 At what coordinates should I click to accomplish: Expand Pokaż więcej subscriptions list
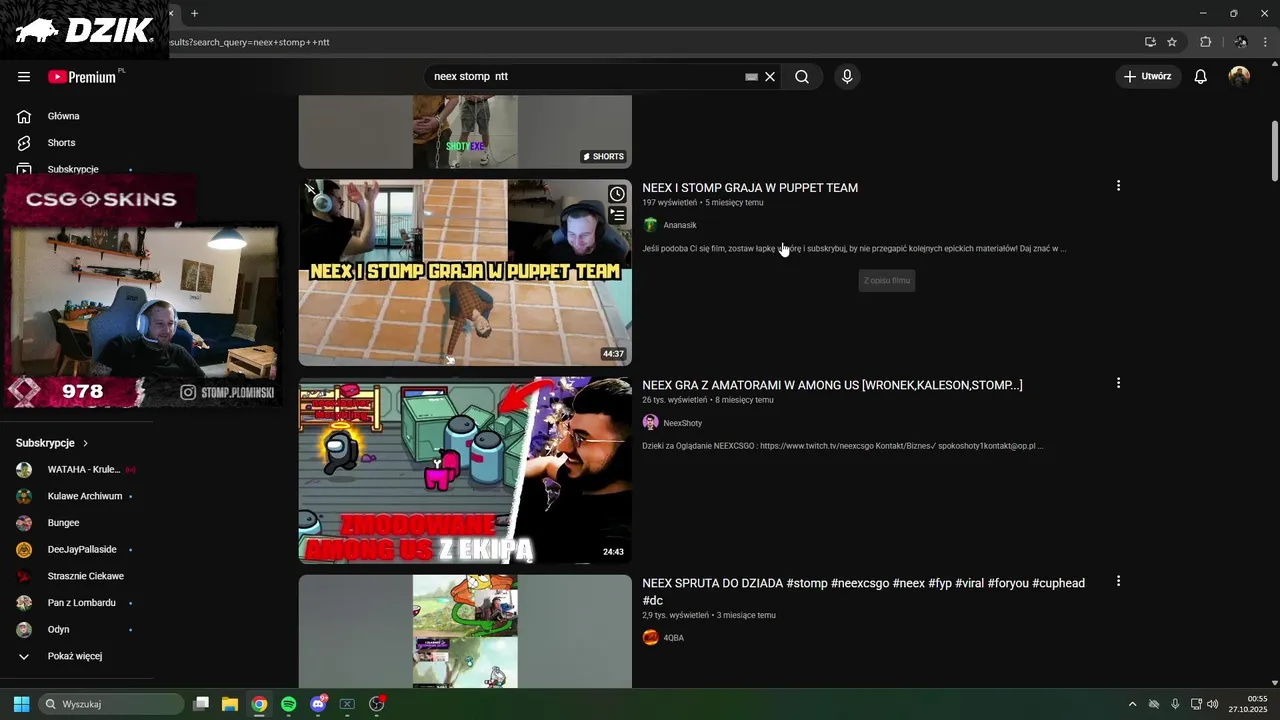[x=77, y=656]
